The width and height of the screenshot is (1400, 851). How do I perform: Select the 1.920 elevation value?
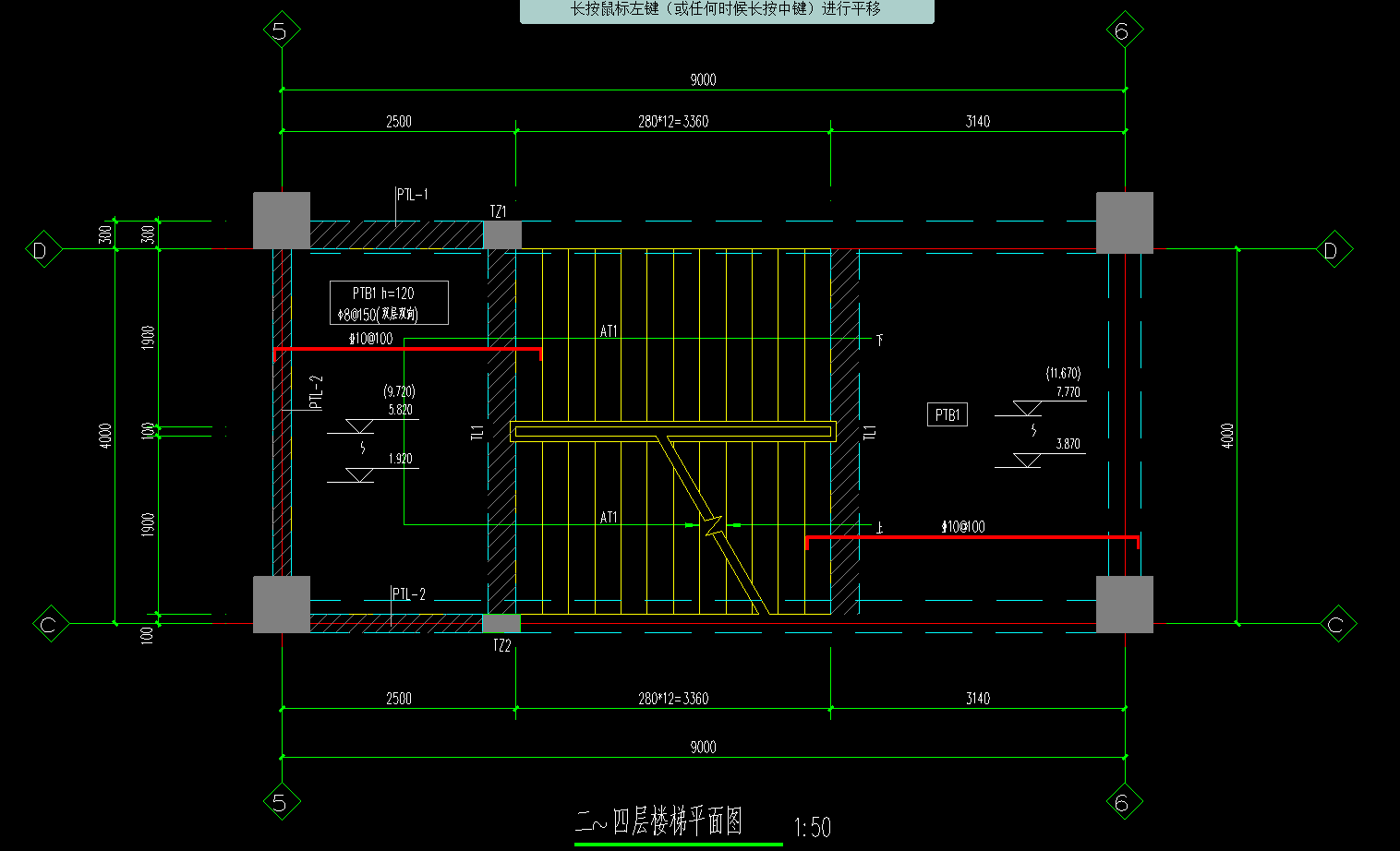pyautogui.click(x=400, y=459)
